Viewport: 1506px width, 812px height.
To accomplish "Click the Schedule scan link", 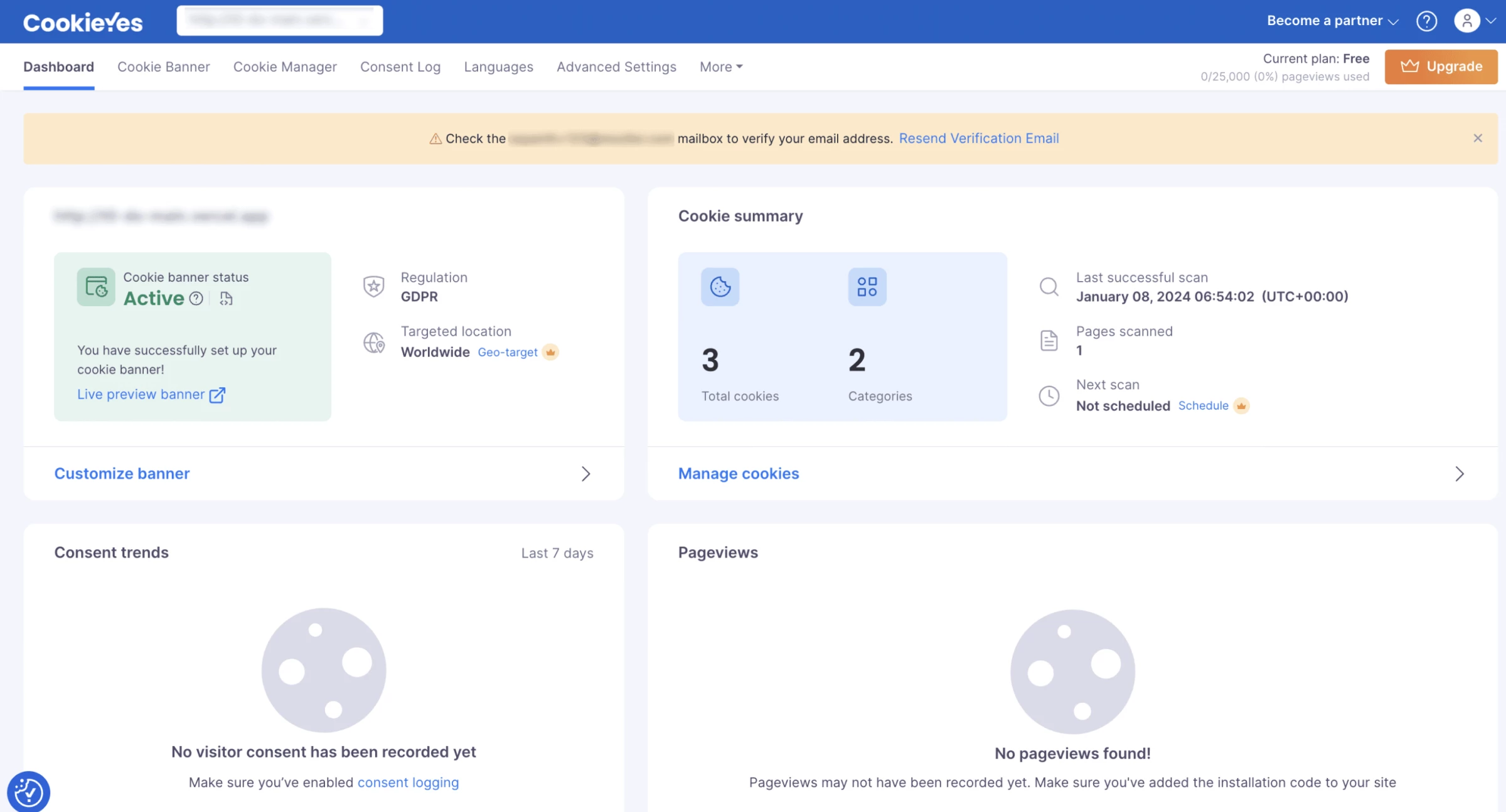I will pyautogui.click(x=1203, y=405).
